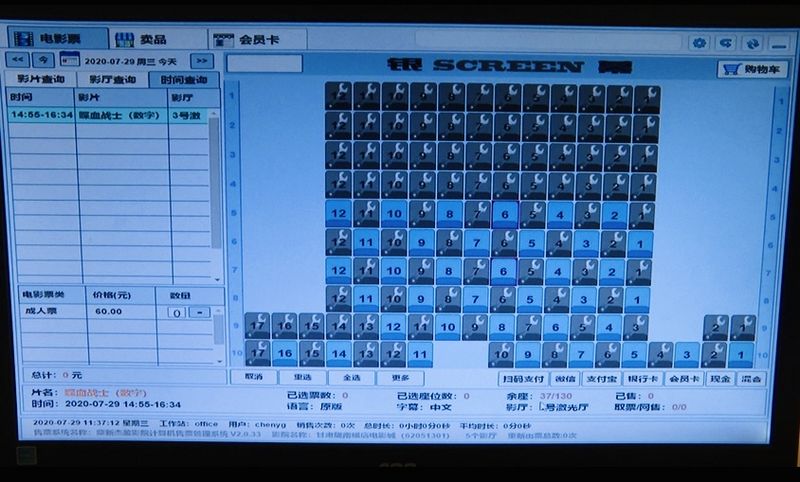Open the 影厅查询 query tab
Image resolution: width=800 pixels, height=482 pixels.
coord(111,80)
